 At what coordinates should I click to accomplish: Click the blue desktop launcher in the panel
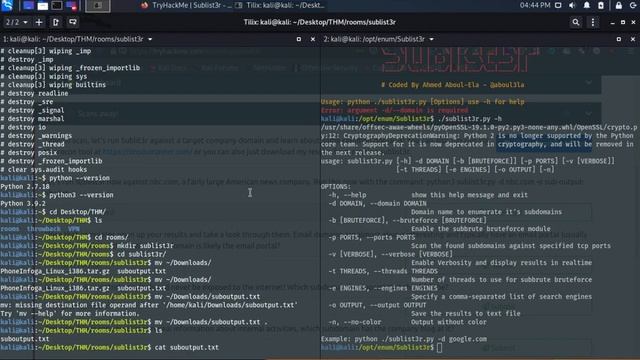pyautogui.click(x=28, y=5)
